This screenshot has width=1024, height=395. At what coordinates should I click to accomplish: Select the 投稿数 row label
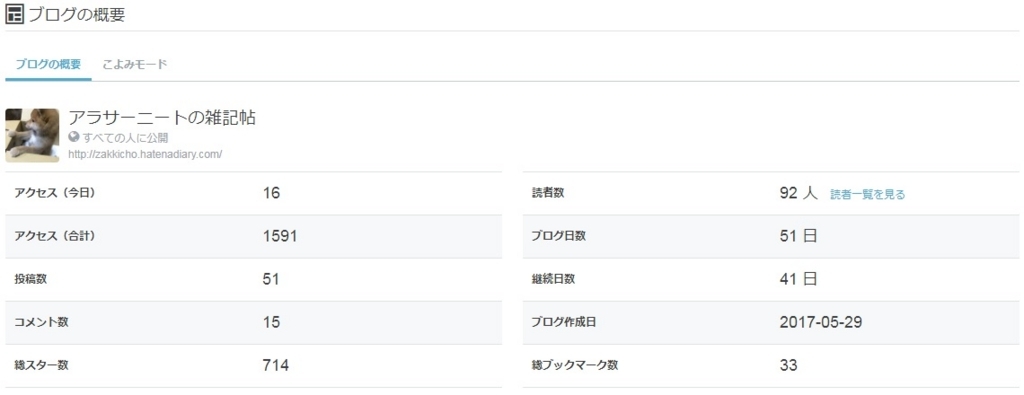point(31,279)
